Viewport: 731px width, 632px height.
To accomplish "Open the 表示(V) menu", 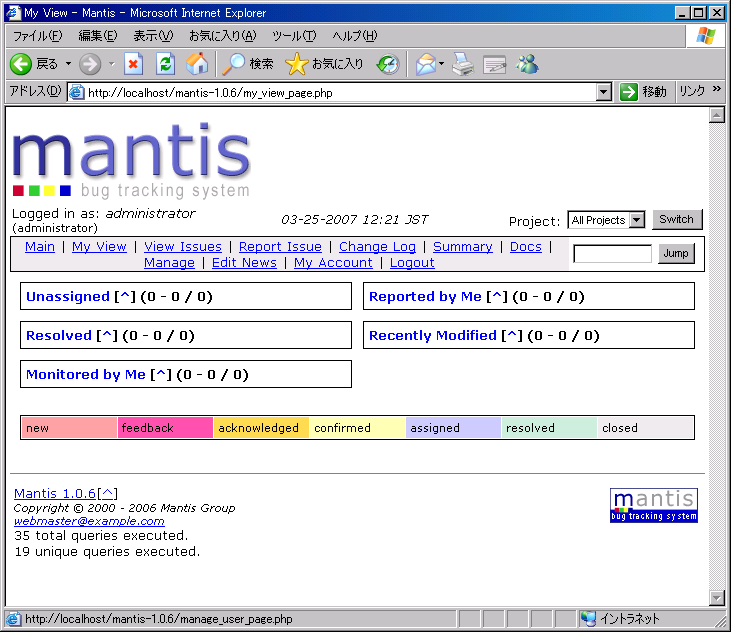I will (153, 36).
